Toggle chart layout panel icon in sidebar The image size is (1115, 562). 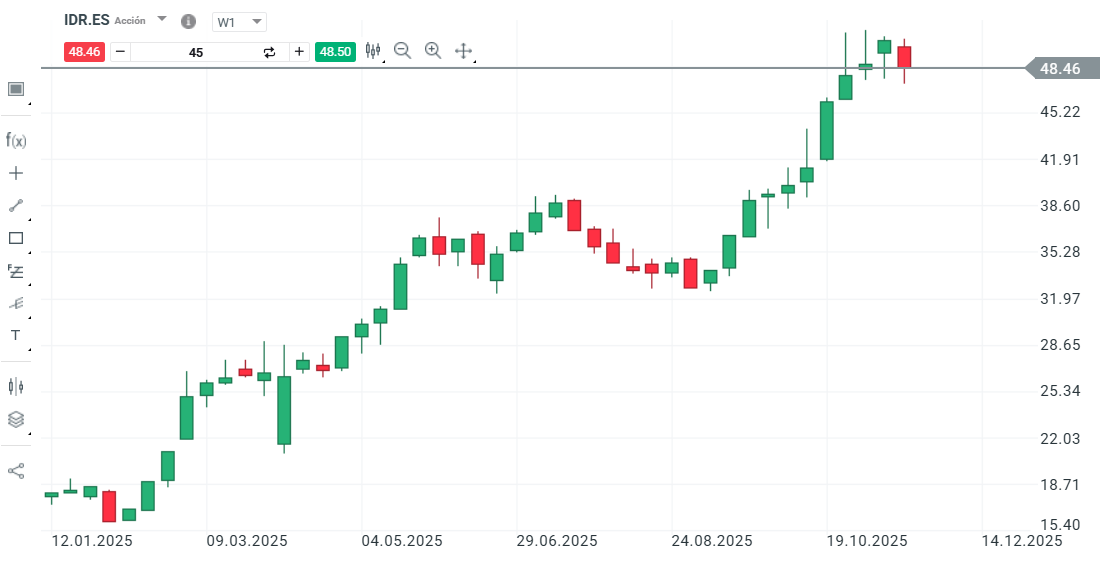point(16,89)
